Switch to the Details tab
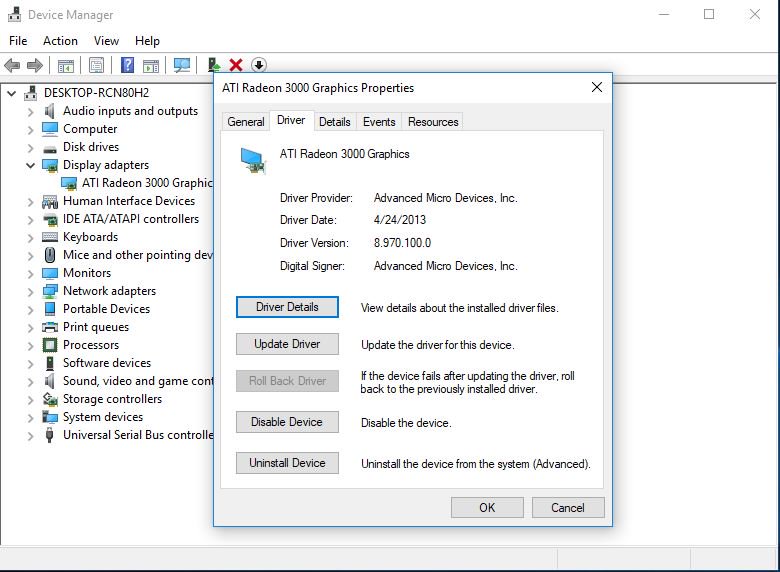780x572 pixels. coord(334,122)
